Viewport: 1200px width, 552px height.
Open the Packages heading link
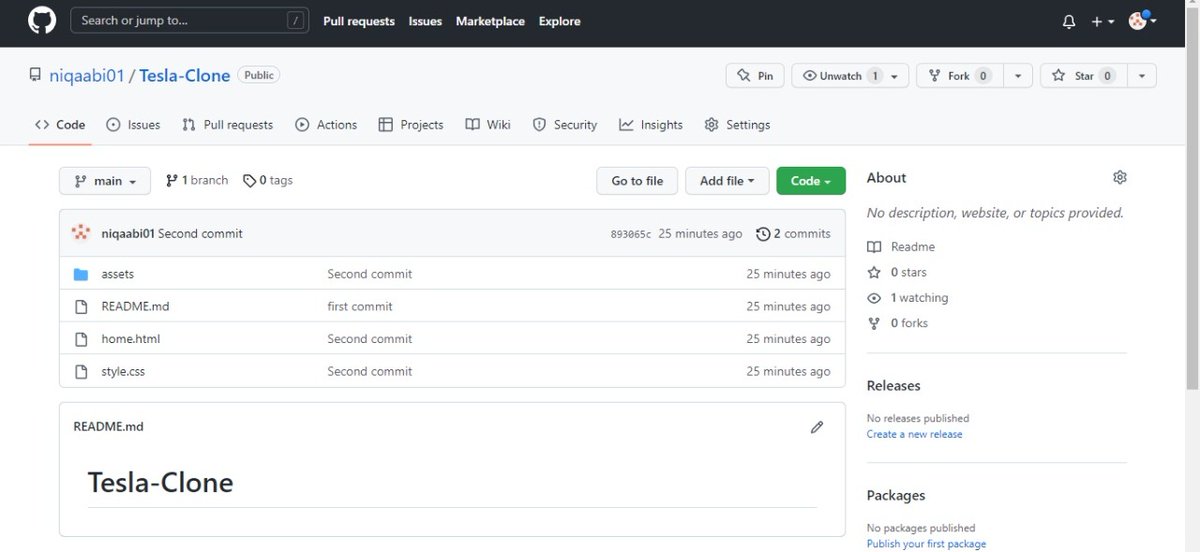tap(896, 495)
